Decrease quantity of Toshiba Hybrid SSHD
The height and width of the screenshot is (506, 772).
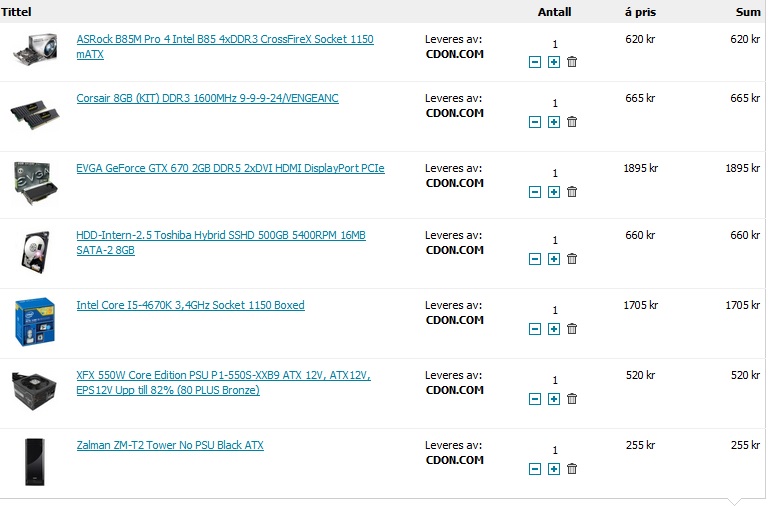535,259
